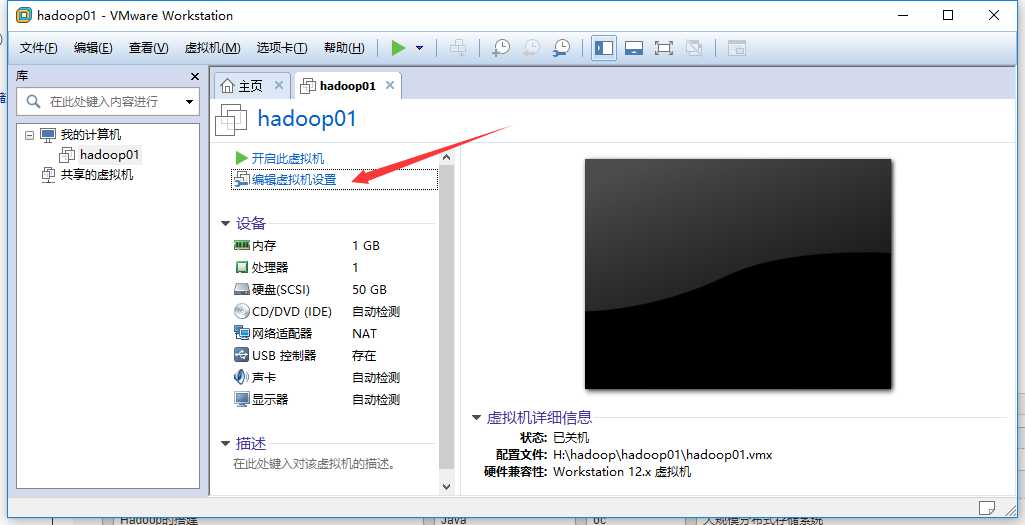Image resolution: width=1025 pixels, height=525 pixels.
Task: Click the 内存 memory device icon
Action: [242, 245]
